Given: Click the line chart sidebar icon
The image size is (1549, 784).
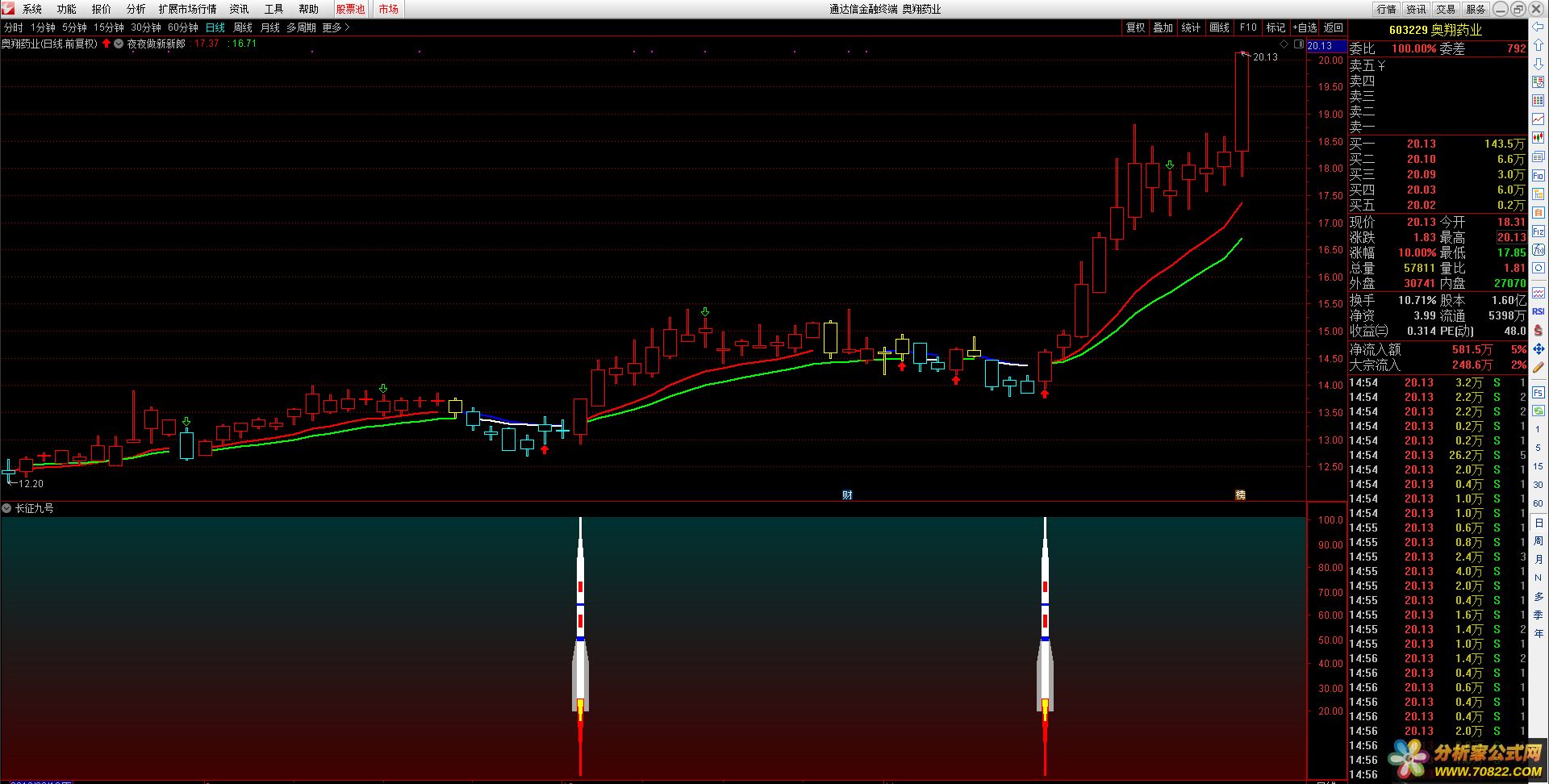Looking at the screenshot, I should (x=1539, y=119).
